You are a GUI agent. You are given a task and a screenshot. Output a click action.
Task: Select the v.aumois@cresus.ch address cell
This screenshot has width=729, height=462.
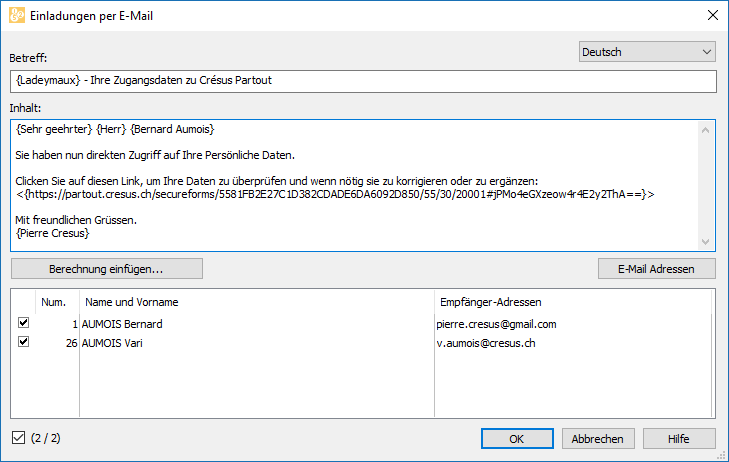coord(486,343)
